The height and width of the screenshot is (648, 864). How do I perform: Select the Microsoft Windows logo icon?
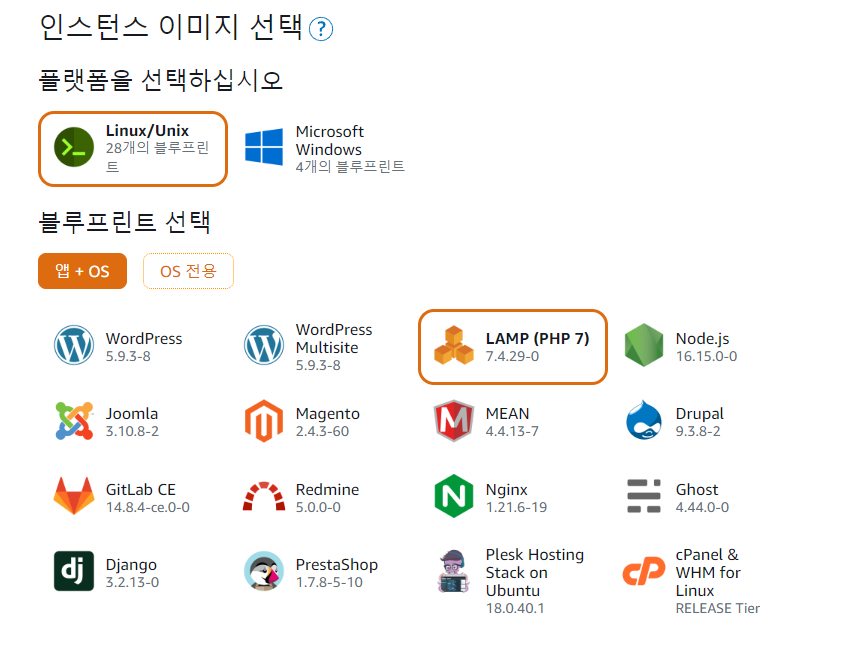tap(264, 147)
